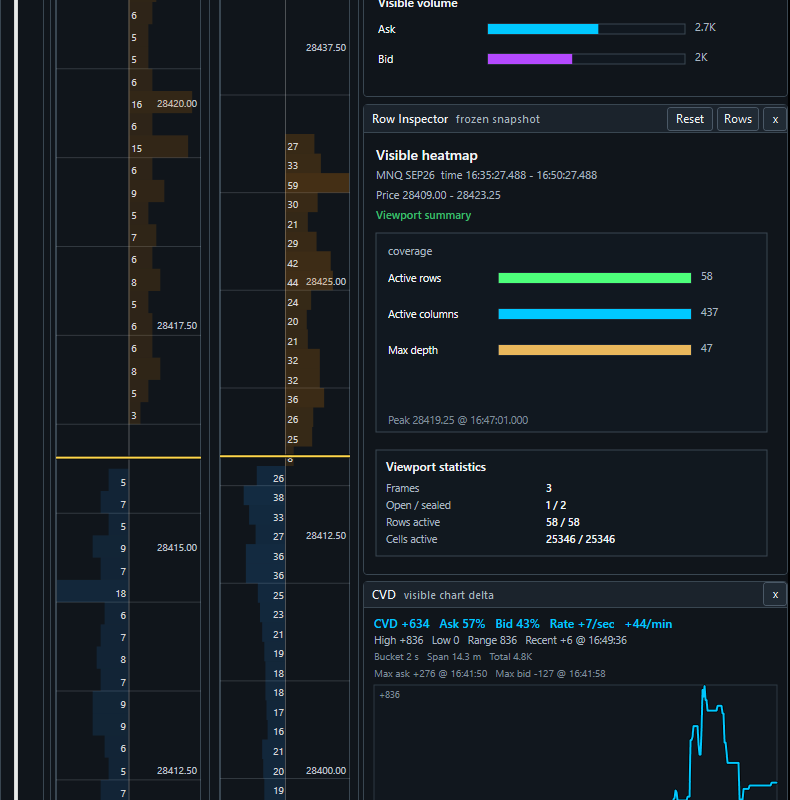Viewport: 790px width, 800px height.
Task: Click the Active rows green bar
Action: [595, 278]
